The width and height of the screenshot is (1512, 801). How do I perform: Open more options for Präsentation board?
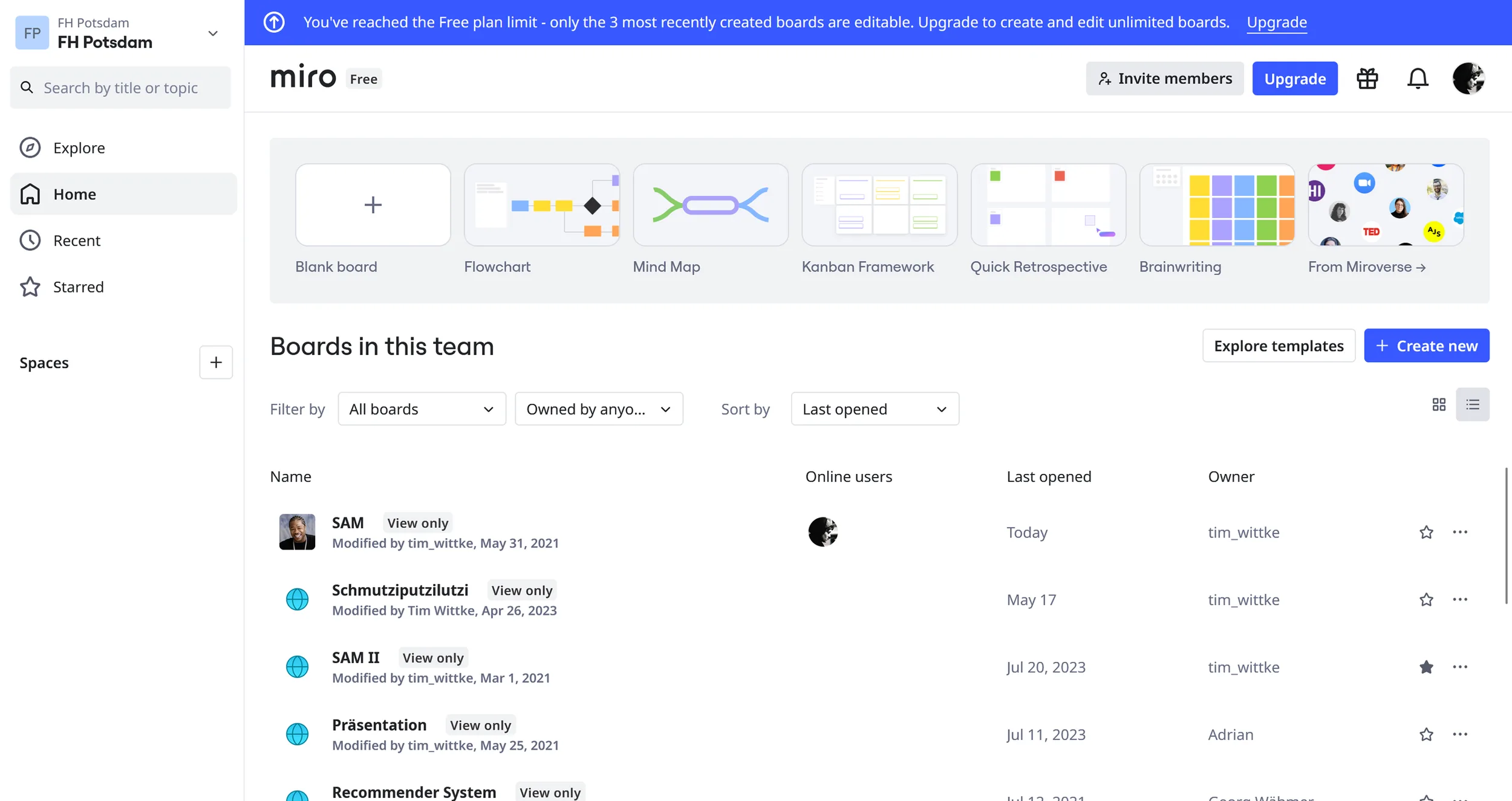[x=1460, y=734]
